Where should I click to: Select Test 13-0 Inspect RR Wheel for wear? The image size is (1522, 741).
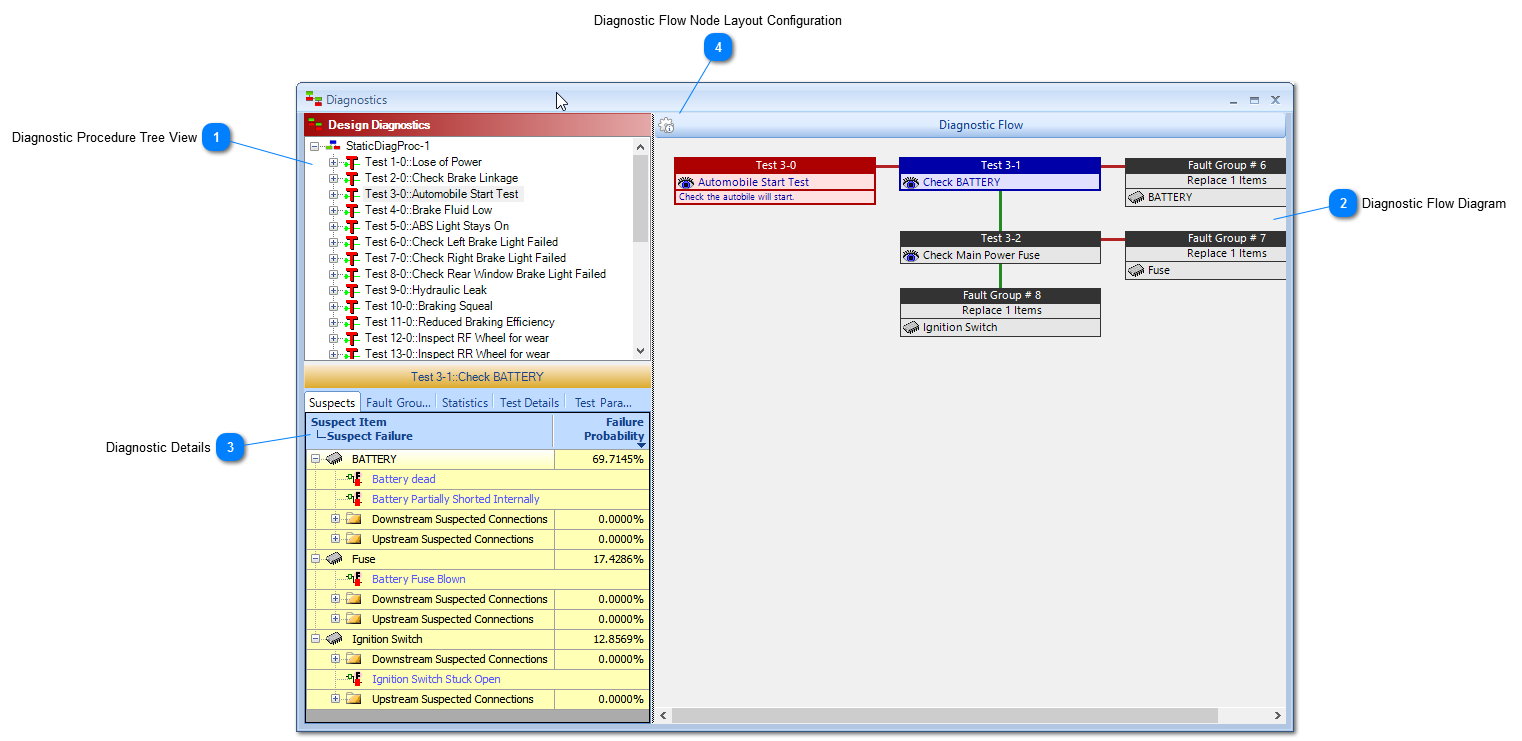pyautogui.click(x=457, y=354)
